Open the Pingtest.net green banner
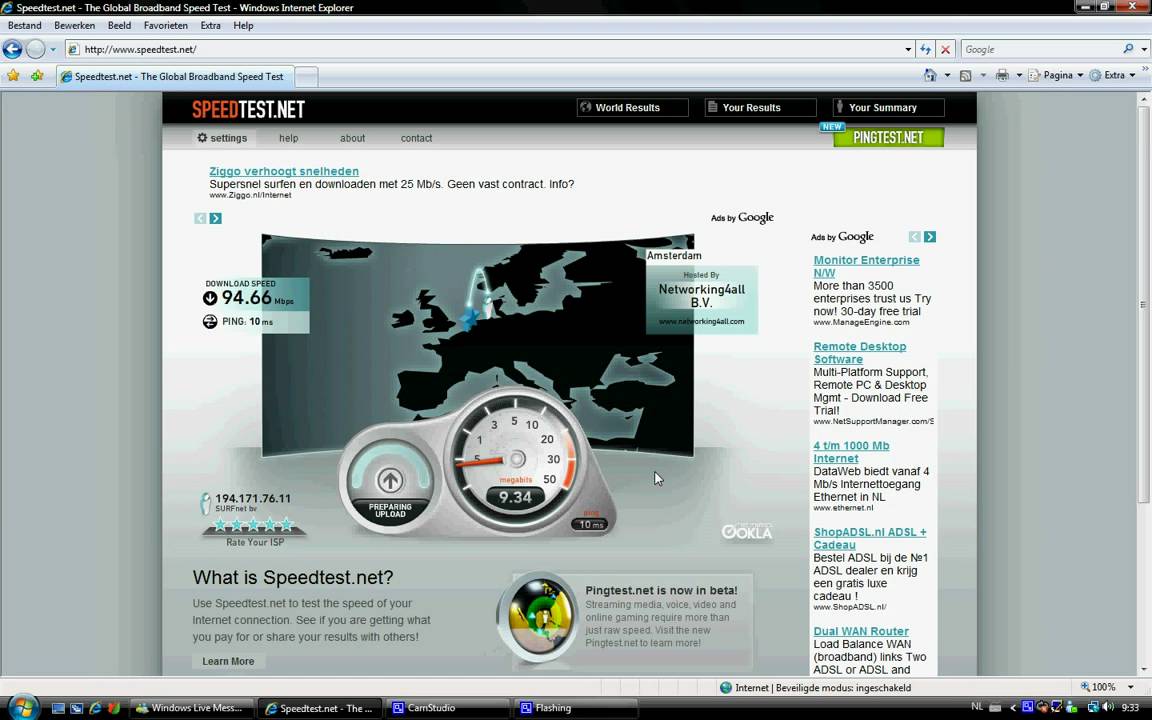This screenshot has height=720, width=1152. [x=888, y=137]
